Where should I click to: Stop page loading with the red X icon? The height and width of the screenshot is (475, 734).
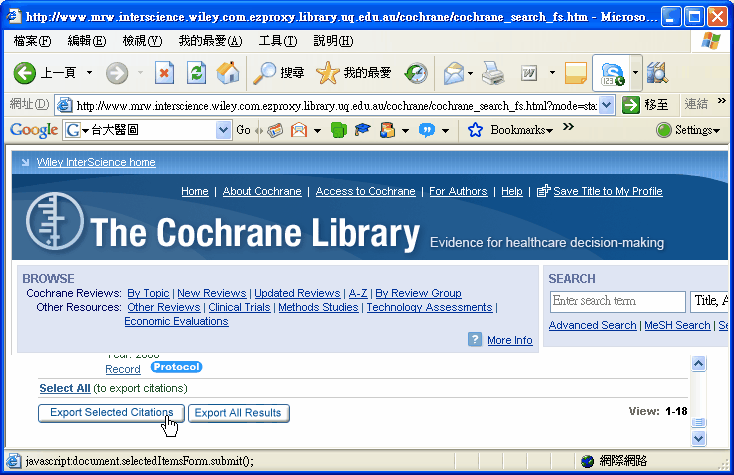(164, 73)
